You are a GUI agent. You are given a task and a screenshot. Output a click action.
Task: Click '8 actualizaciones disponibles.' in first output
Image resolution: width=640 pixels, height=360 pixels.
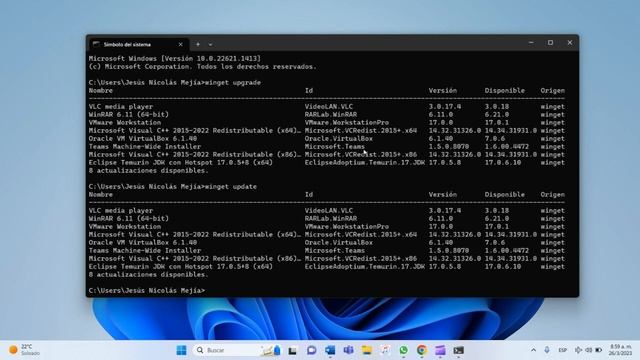(149, 171)
